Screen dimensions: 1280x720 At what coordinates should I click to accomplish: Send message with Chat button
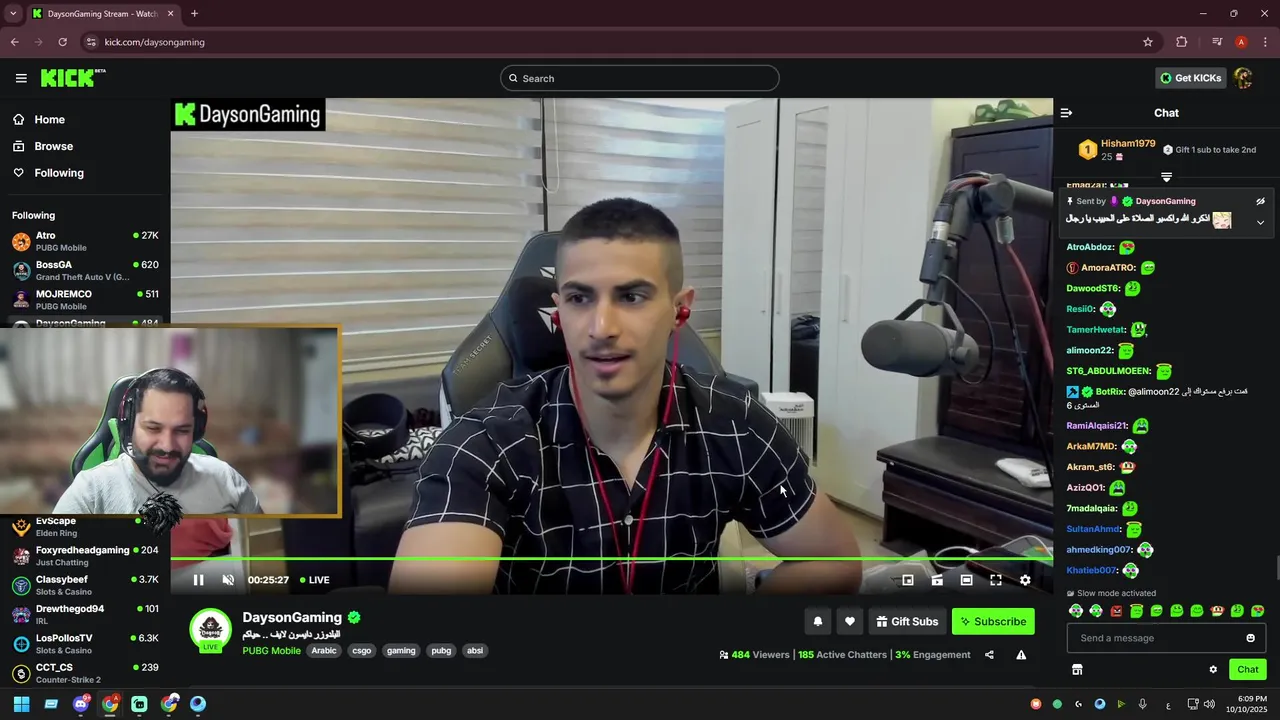(x=1248, y=669)
